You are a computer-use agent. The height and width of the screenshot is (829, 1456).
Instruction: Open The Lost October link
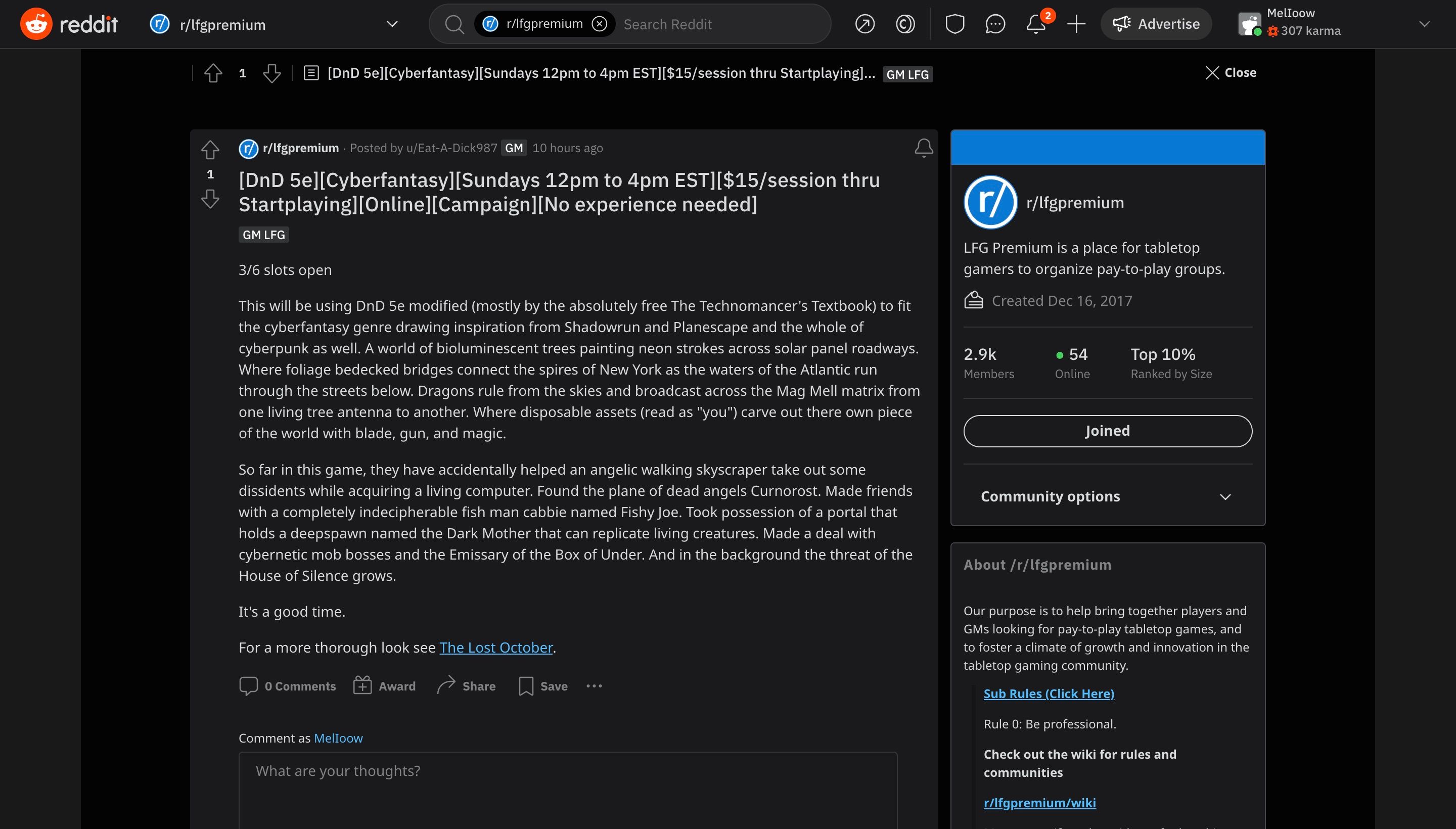[x=495, y=648]
